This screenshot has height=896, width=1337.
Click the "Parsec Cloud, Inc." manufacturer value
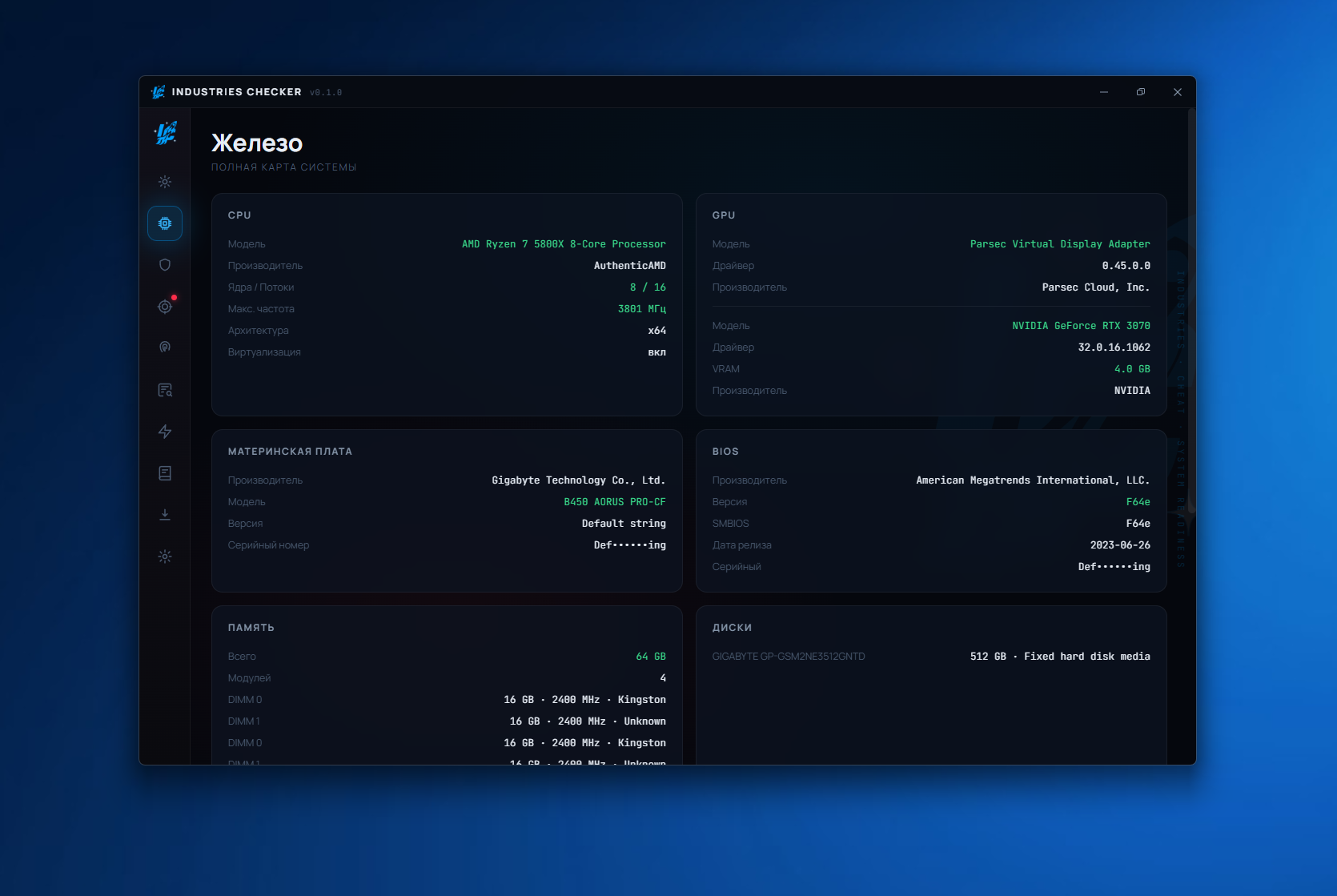click(x=1096, y=287)
